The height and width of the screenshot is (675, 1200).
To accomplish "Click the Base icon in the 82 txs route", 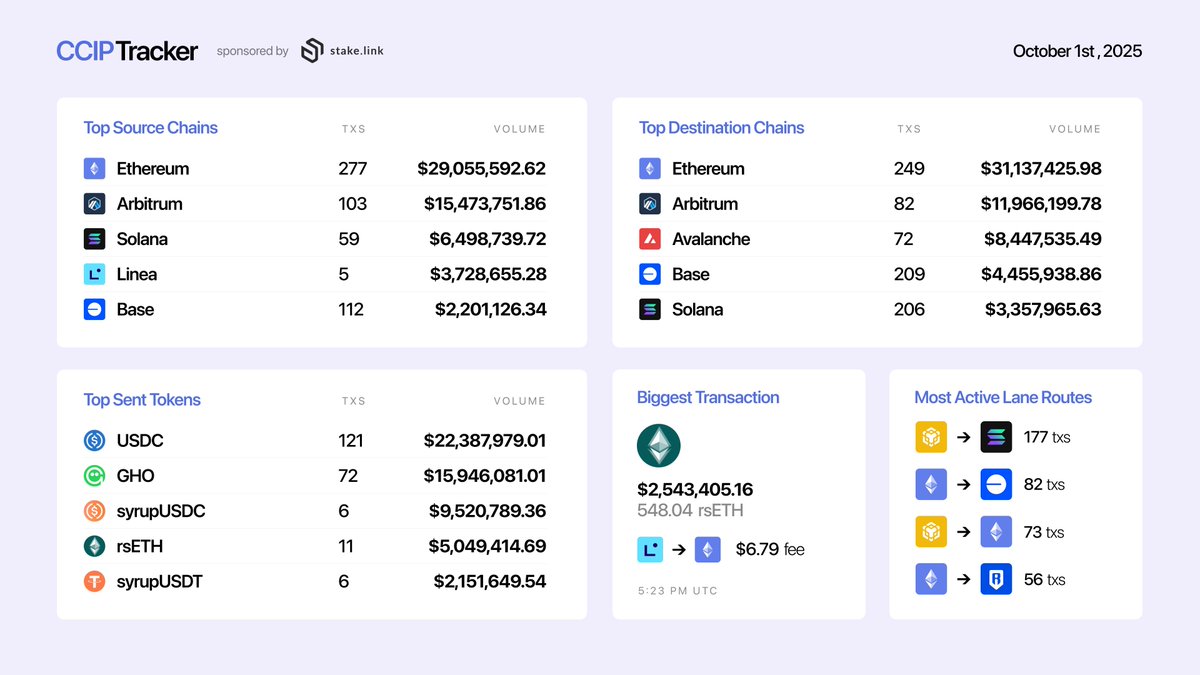I will 996,484.
